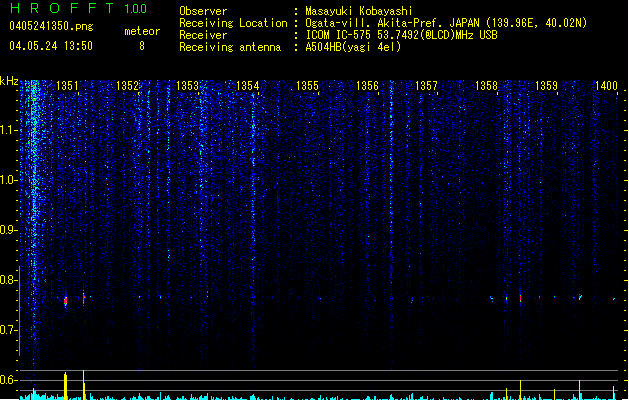The width and height of the screenshot is (629, 400).
Task: Click the red meteor echo just before 1351
Action: click(66, 302)
